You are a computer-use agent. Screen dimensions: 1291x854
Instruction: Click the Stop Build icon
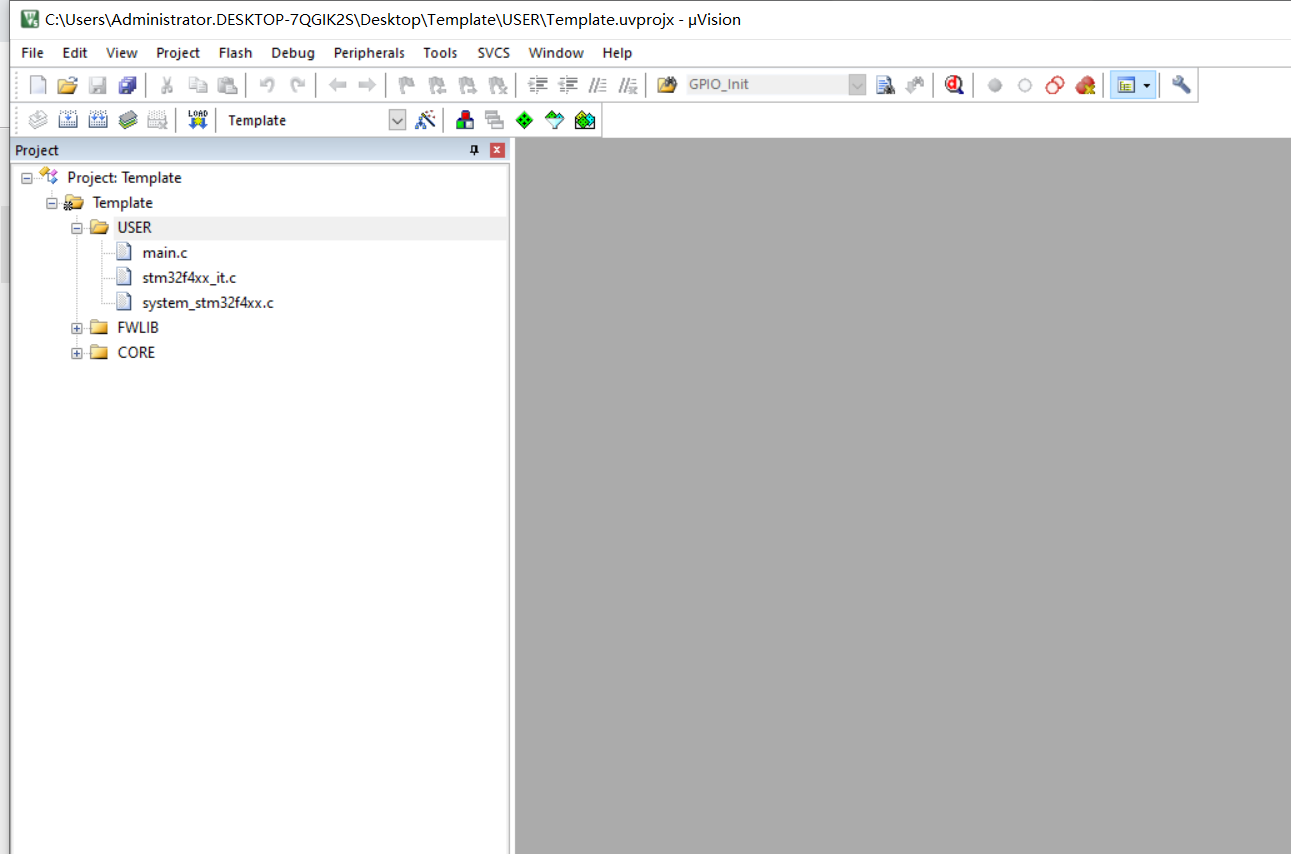tap(157, 120)
